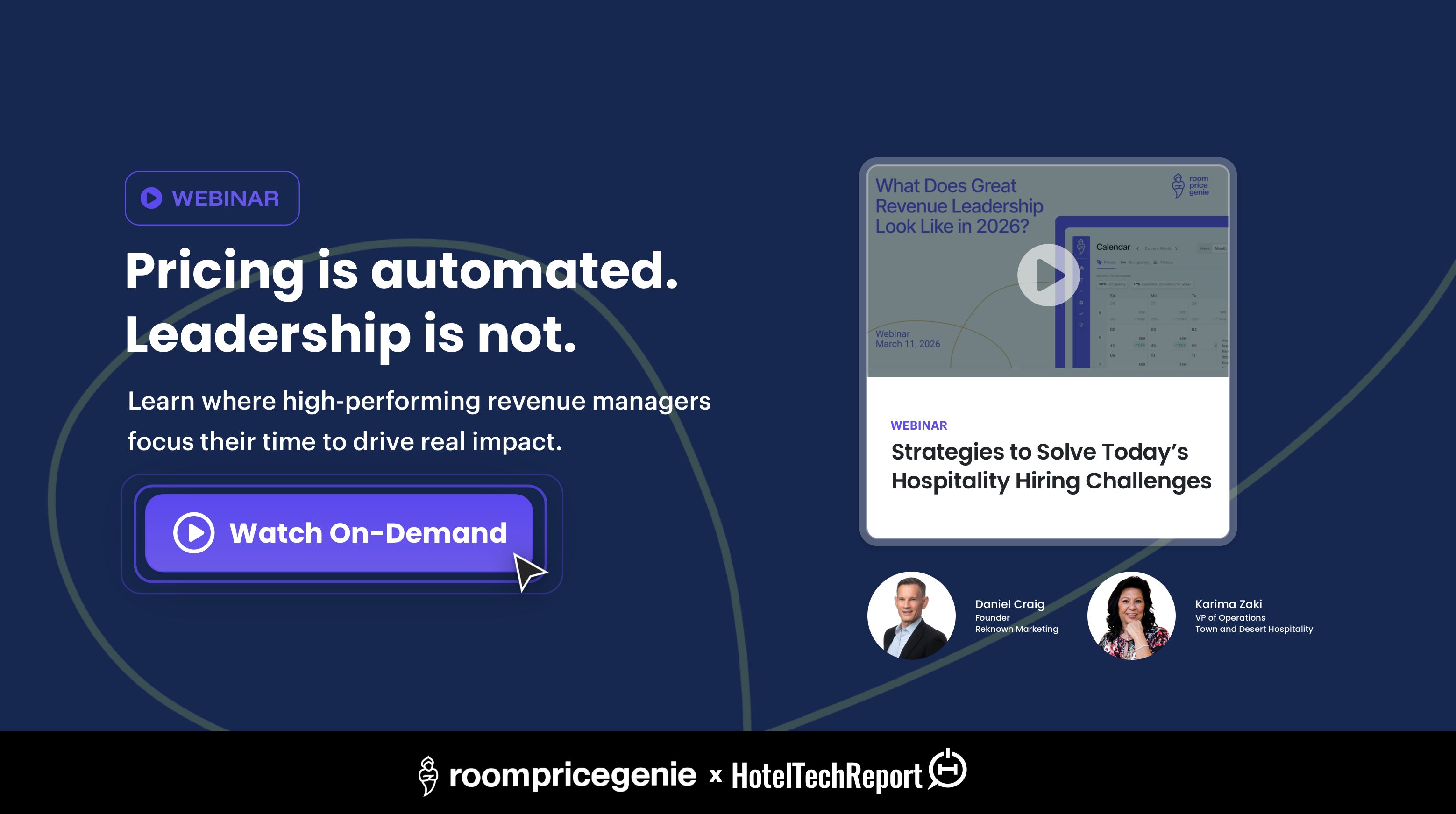Click the home icon in thumbnail sidebar
1456x814 pixels.
[1082, 268]
